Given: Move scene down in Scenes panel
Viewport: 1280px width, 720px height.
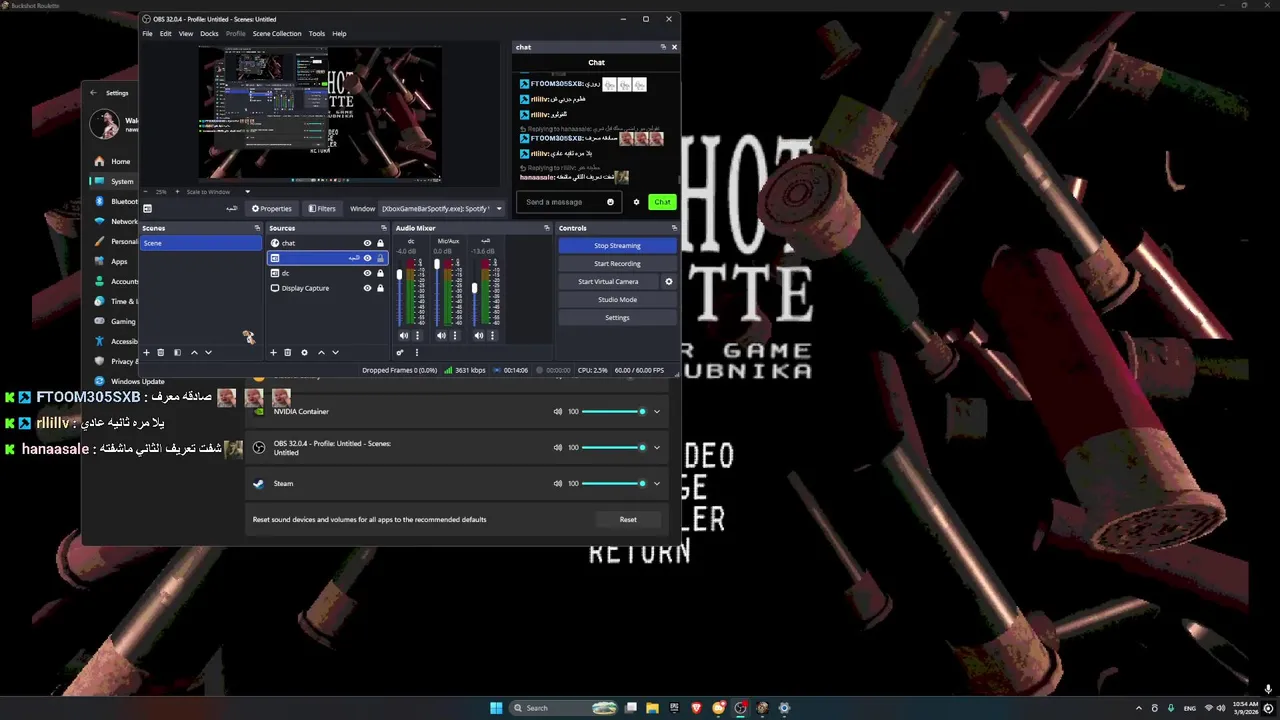Looking at the screenshot, I should pyautogui.click(x=208, y=352).
